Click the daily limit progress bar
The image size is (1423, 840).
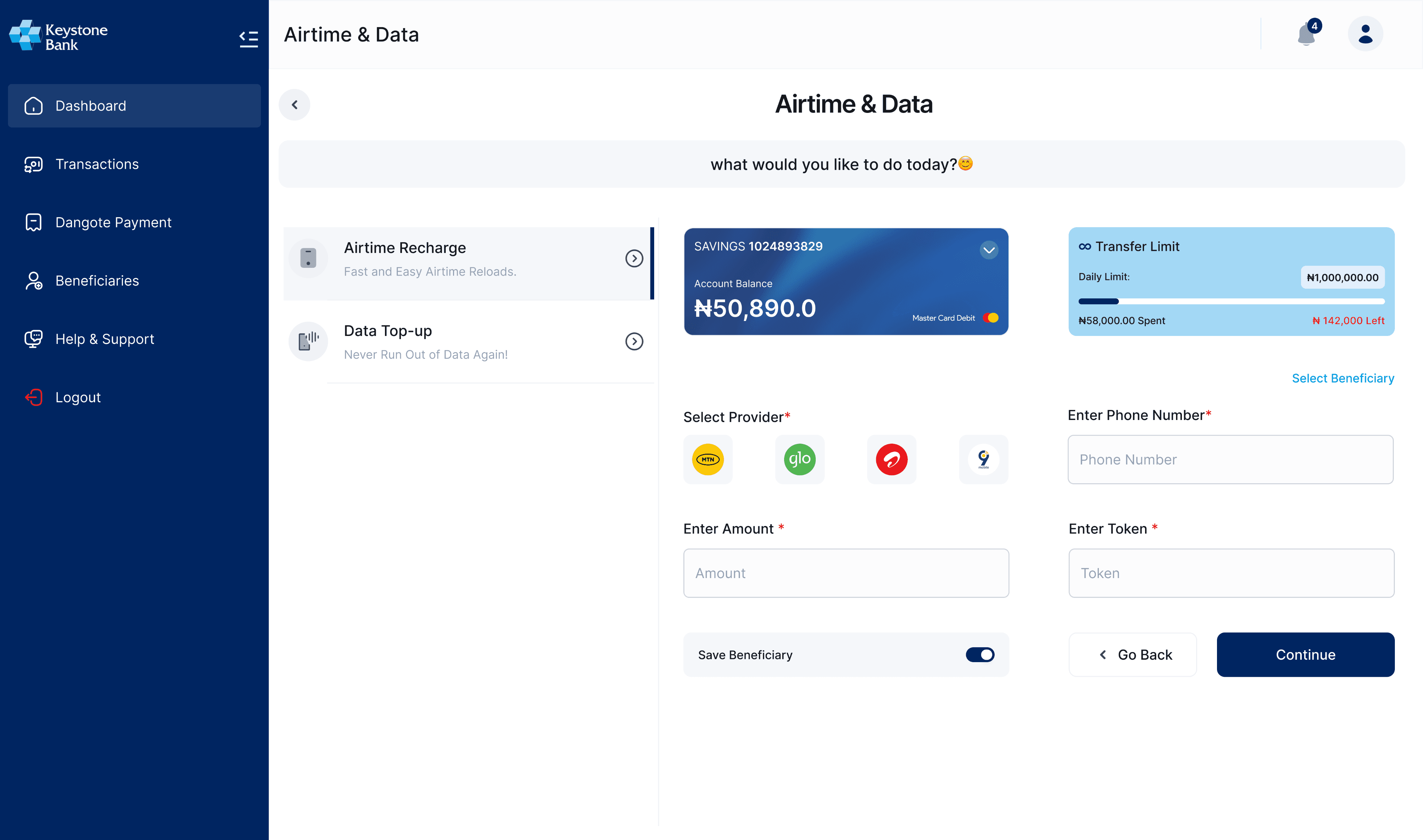[x=1231, y=301]
